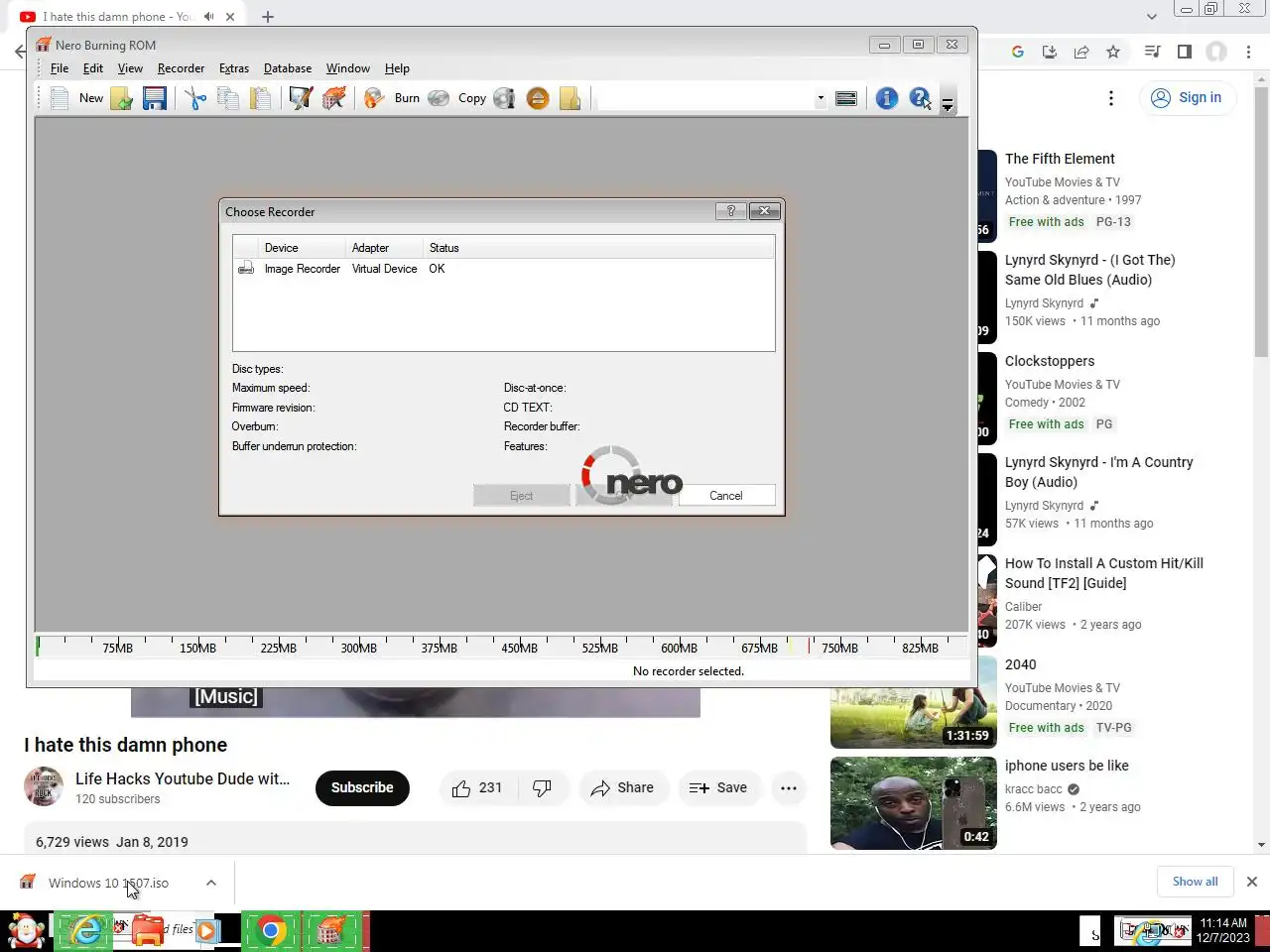Close the Chrome downloads bar

(x=1252, y=882)
